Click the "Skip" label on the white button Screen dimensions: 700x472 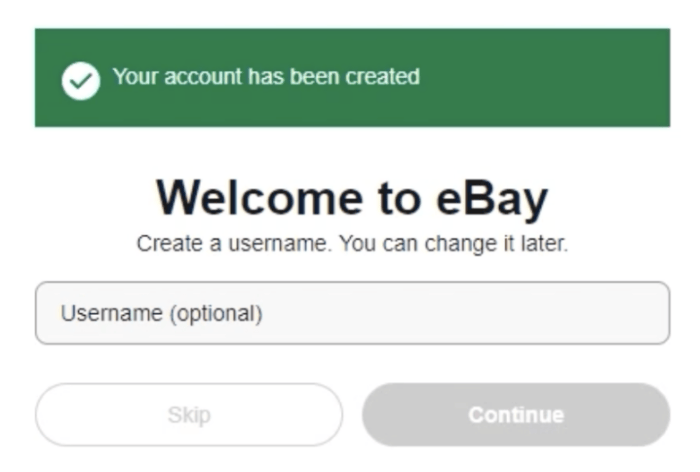pos(189,414)
